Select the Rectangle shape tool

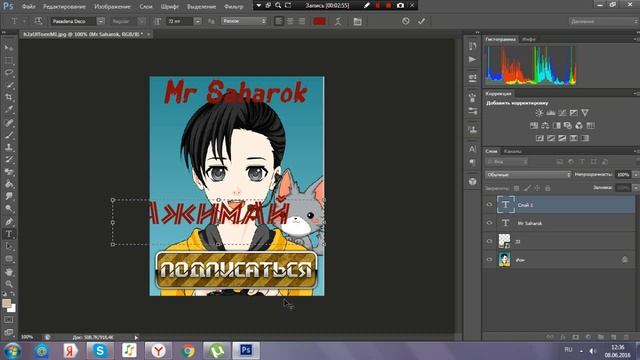(x=9, y=259)
